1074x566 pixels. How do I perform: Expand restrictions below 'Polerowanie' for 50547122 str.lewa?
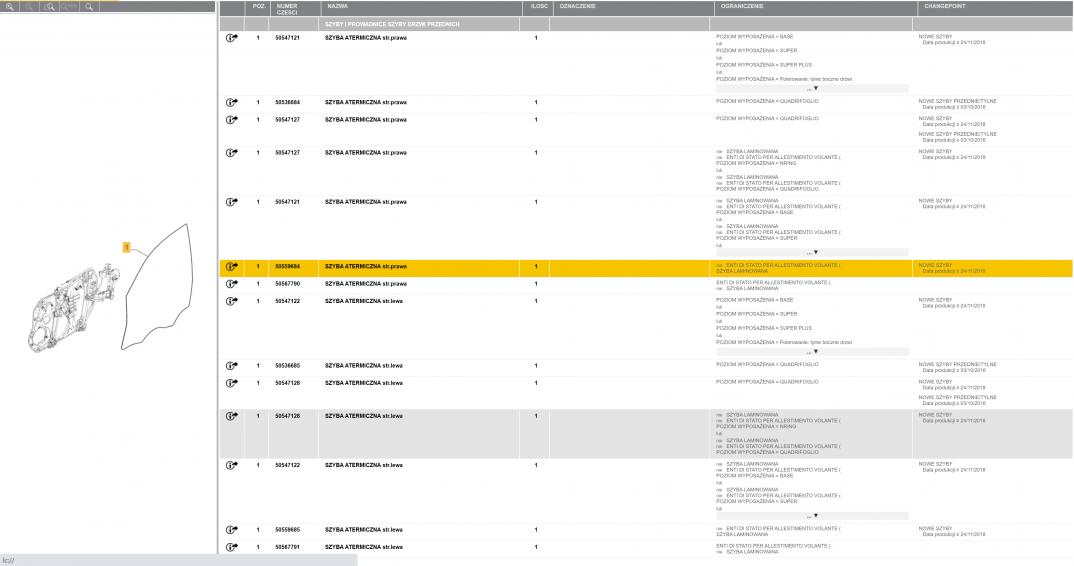pos(812,352)
